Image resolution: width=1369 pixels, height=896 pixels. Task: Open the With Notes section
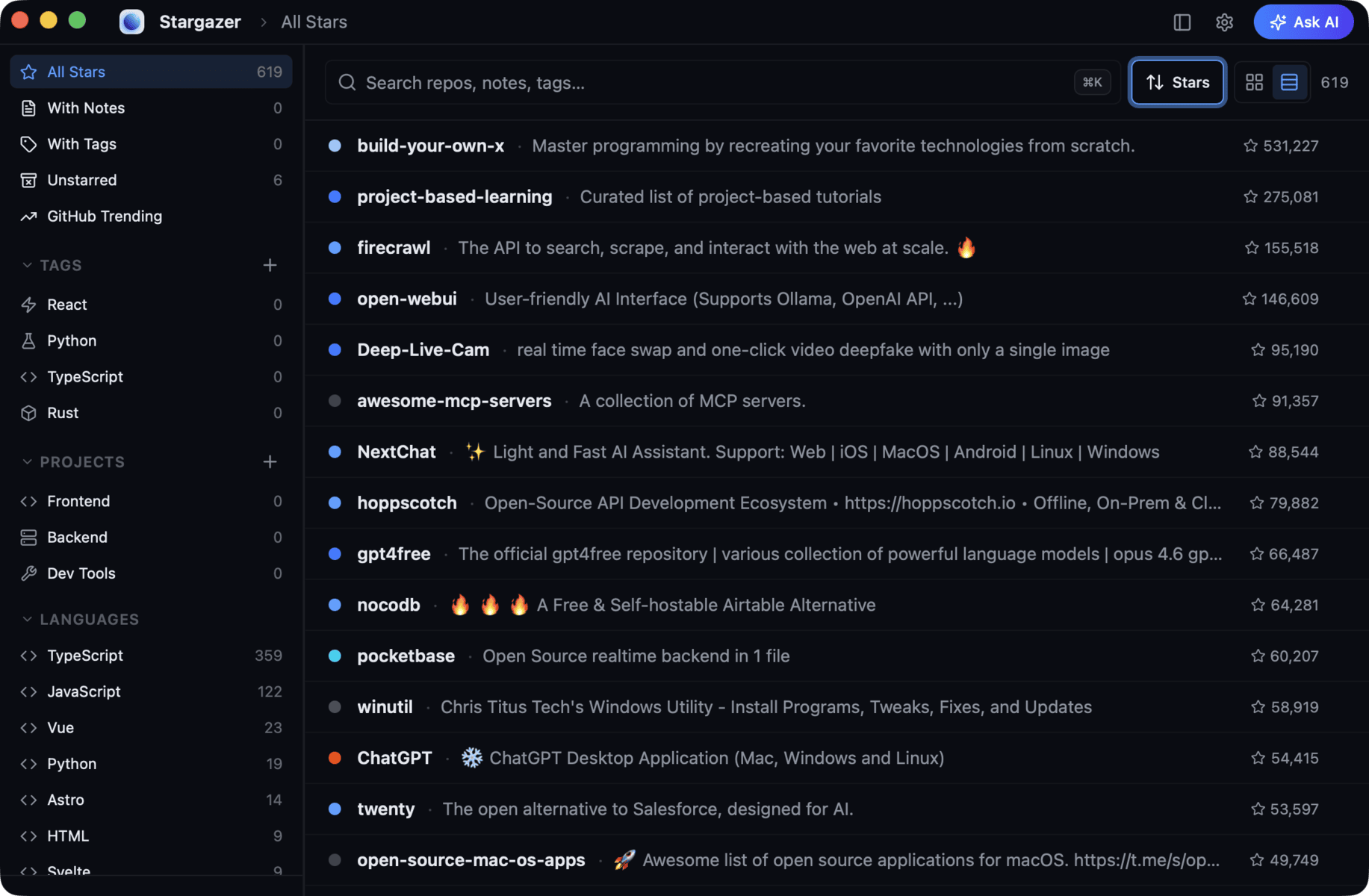151,108
